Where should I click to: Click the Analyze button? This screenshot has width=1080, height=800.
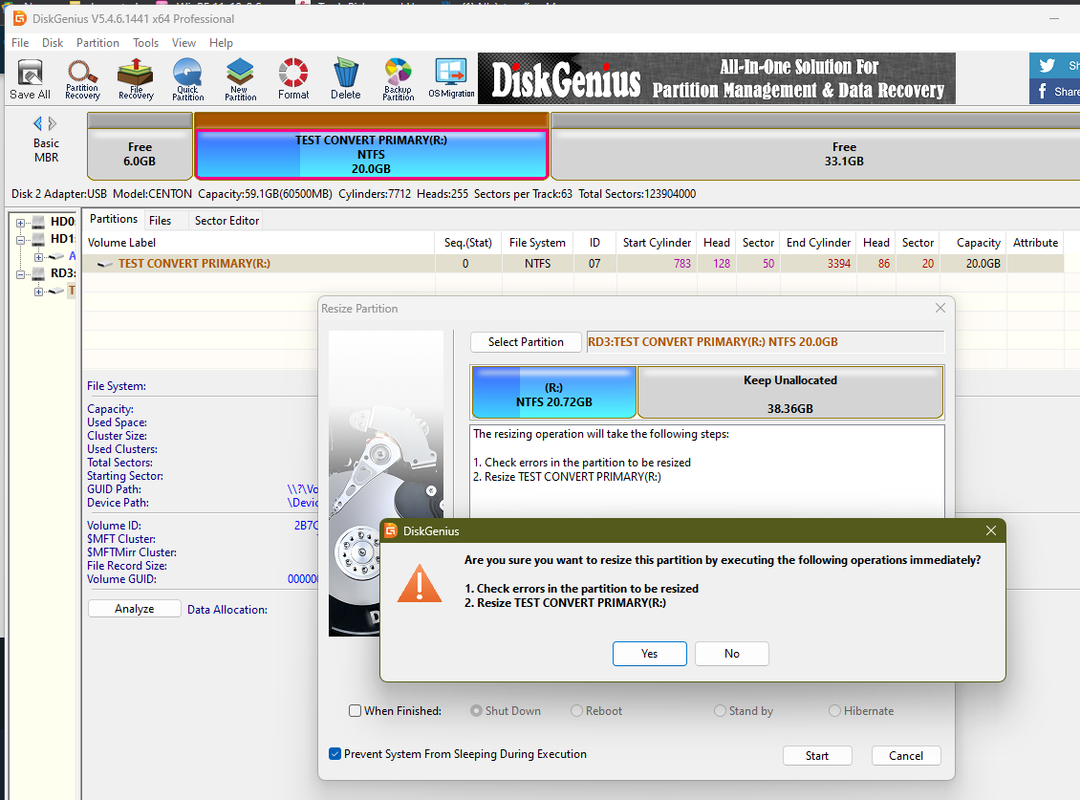pyautogui.click(x=134, y=608)
